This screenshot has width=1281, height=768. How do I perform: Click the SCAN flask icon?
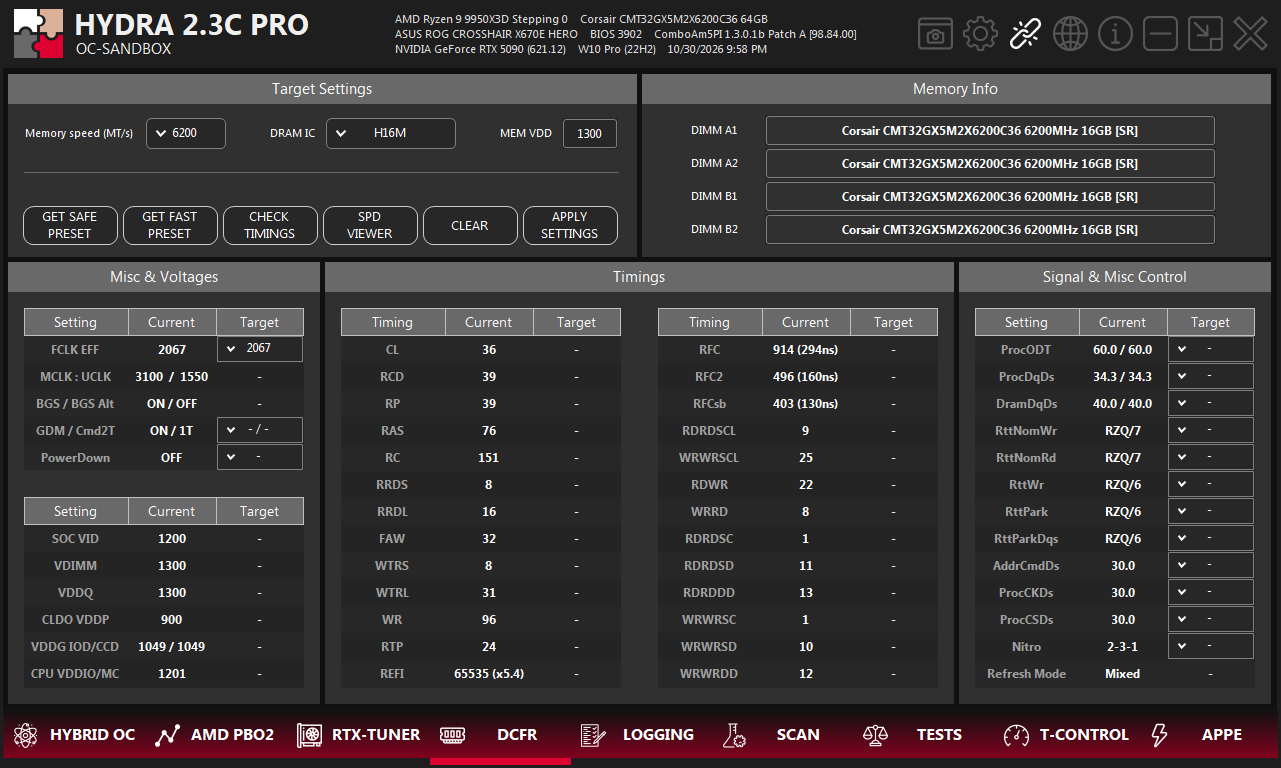tap(734, 735)
